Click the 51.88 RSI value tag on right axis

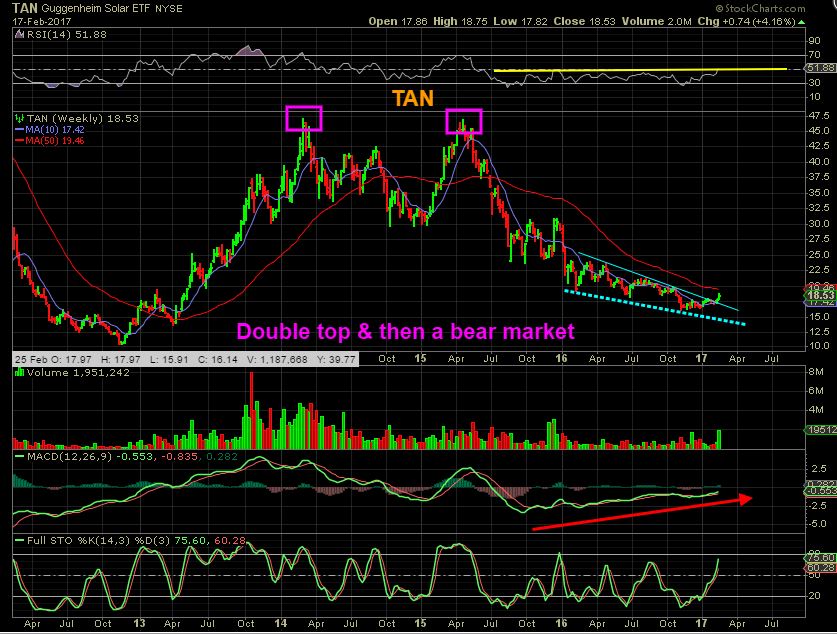coord(820,68)
